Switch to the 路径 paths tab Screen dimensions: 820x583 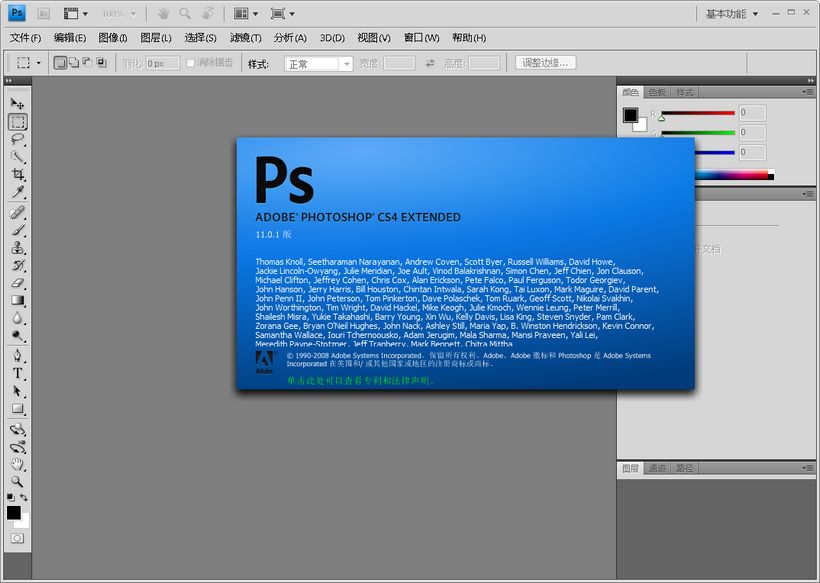click(x=684, y=468)
